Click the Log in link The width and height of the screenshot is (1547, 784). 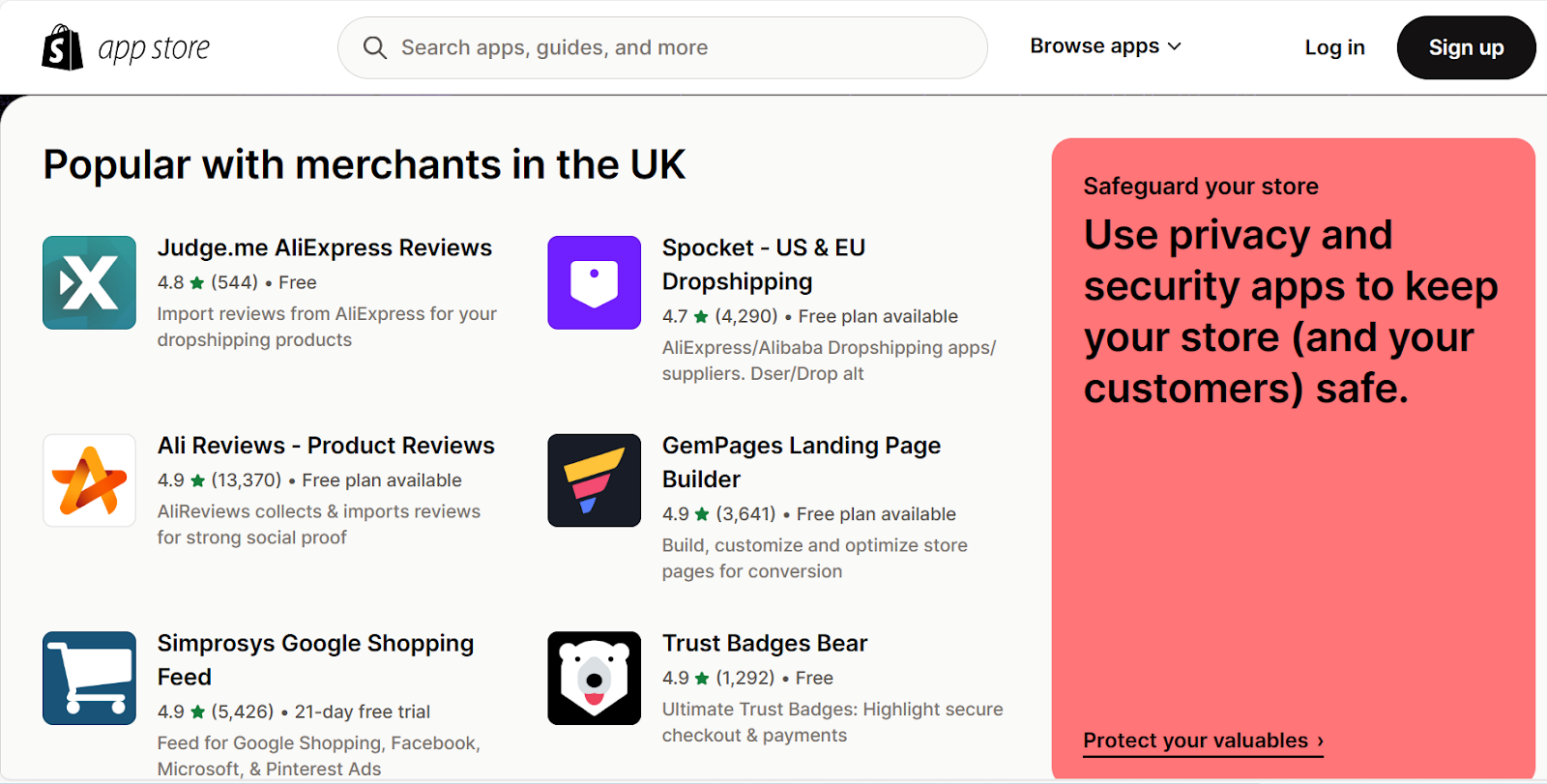(x=1334, y=47)
